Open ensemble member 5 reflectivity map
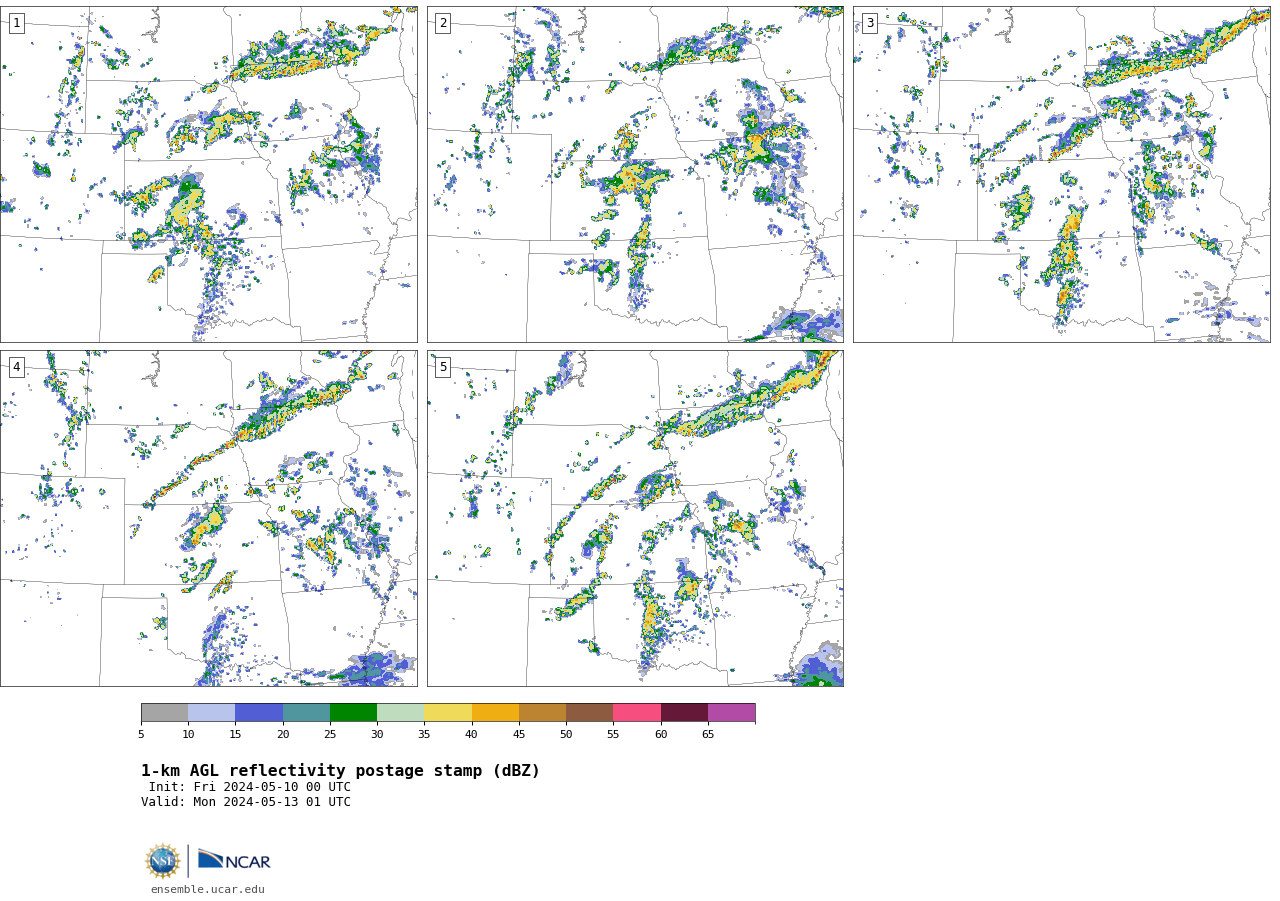Image resolution: width=1280 pixels, height=901 pixels. pos(635,518)
